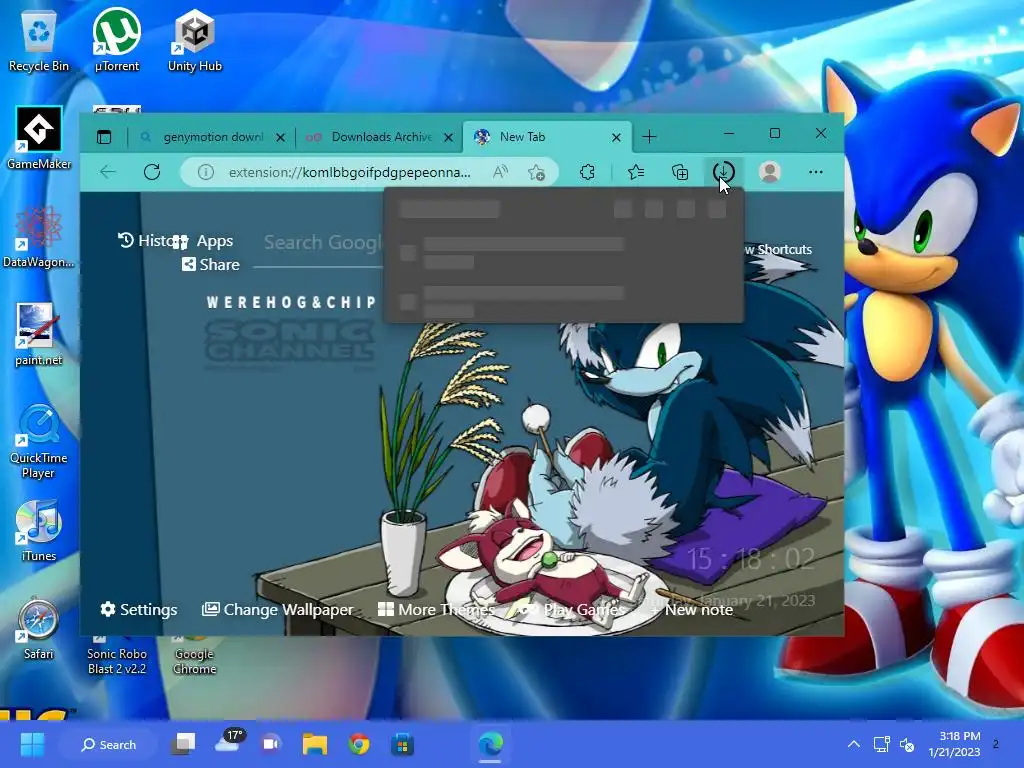Open Microsoft Store from the taskbar
The image size is (1024, 768).
402,744
